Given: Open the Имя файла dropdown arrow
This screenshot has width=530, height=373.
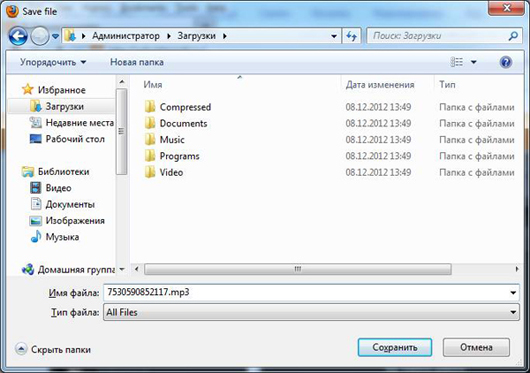Looking at the screenshot, I should [x=513, y=293].
